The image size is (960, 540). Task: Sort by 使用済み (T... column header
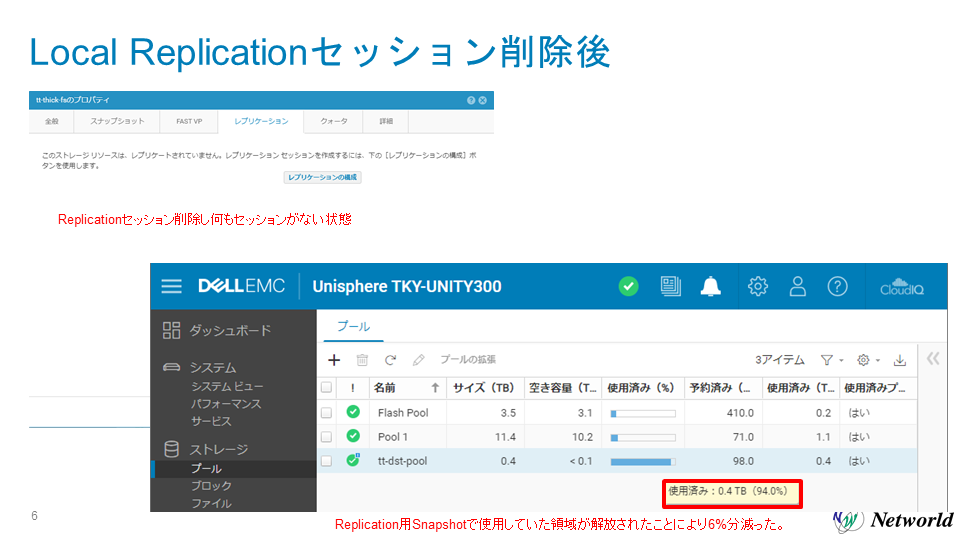point(801,388)
